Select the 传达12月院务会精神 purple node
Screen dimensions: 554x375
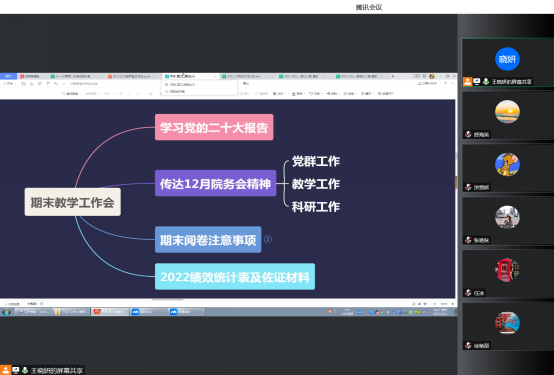[x=215, y=183]
